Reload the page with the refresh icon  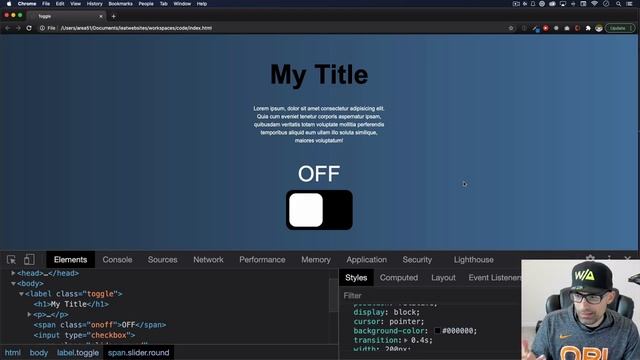(x=29, y=28)
